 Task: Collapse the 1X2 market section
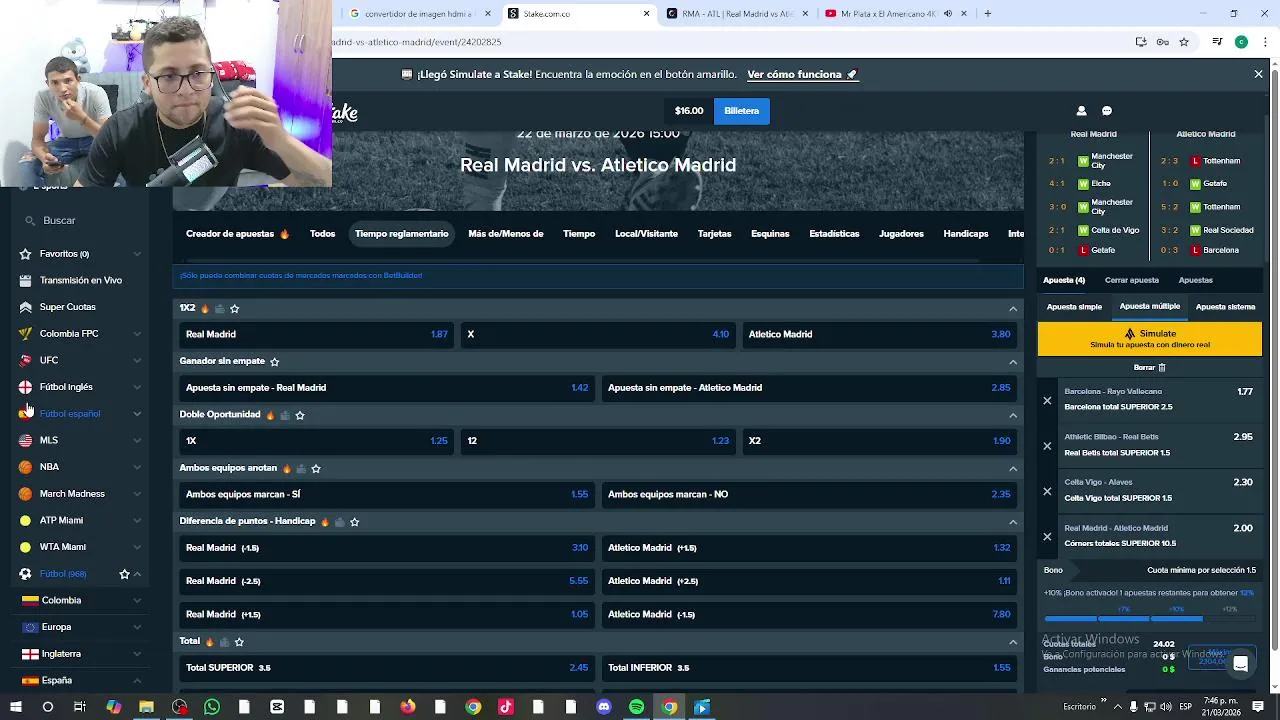(1013, 308)
